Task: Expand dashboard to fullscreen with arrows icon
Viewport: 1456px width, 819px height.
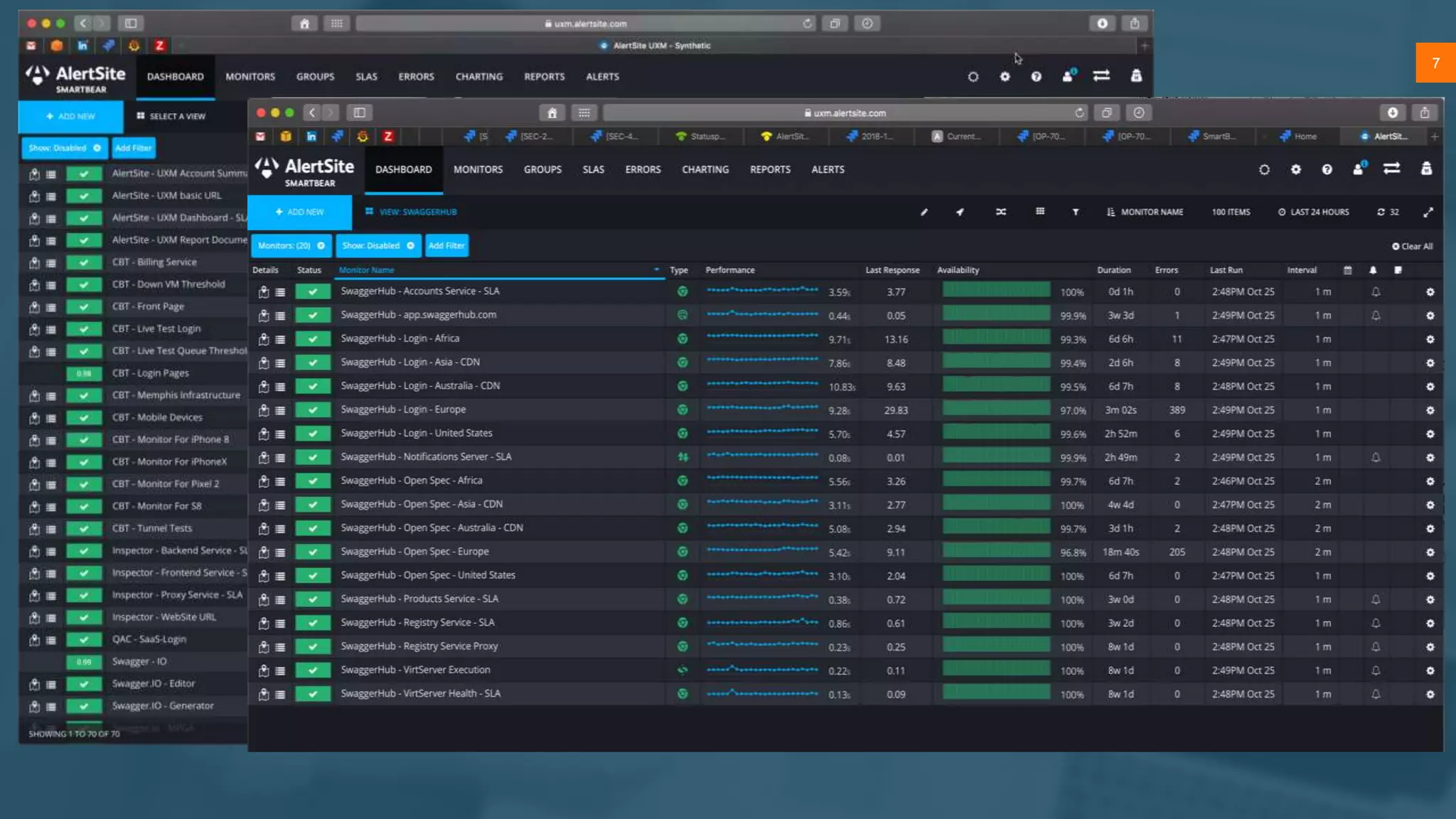Action: click(1428, 212)
